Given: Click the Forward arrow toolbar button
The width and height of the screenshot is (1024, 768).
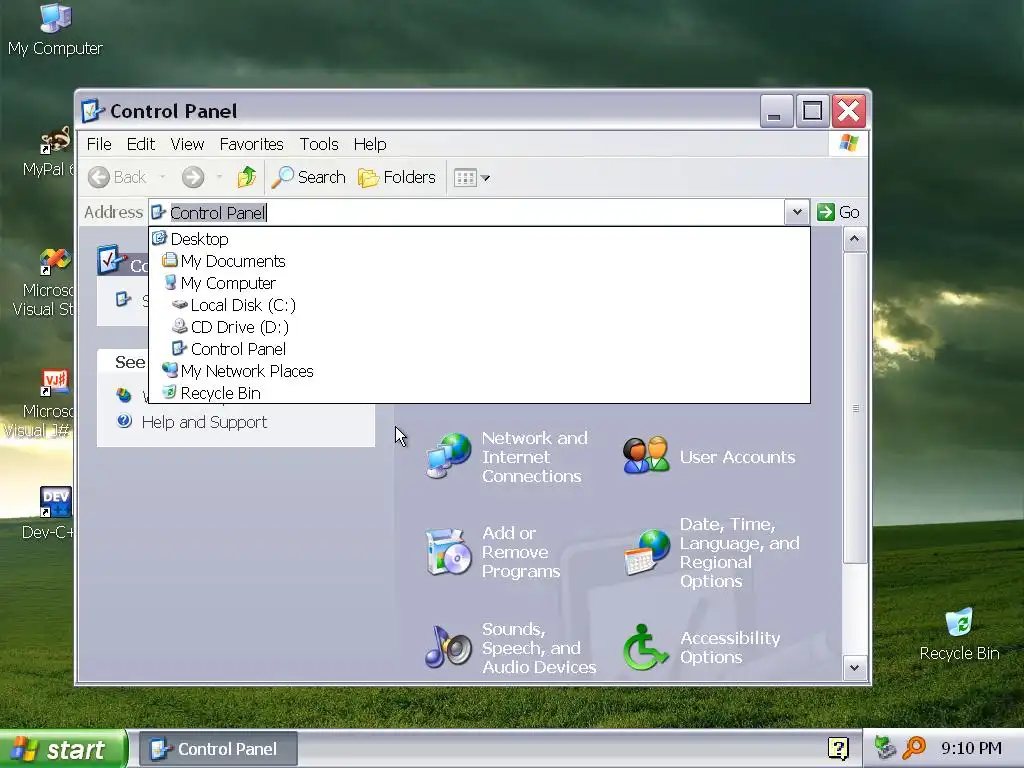Looking at the screenshot, I should [x=193, y=177].
